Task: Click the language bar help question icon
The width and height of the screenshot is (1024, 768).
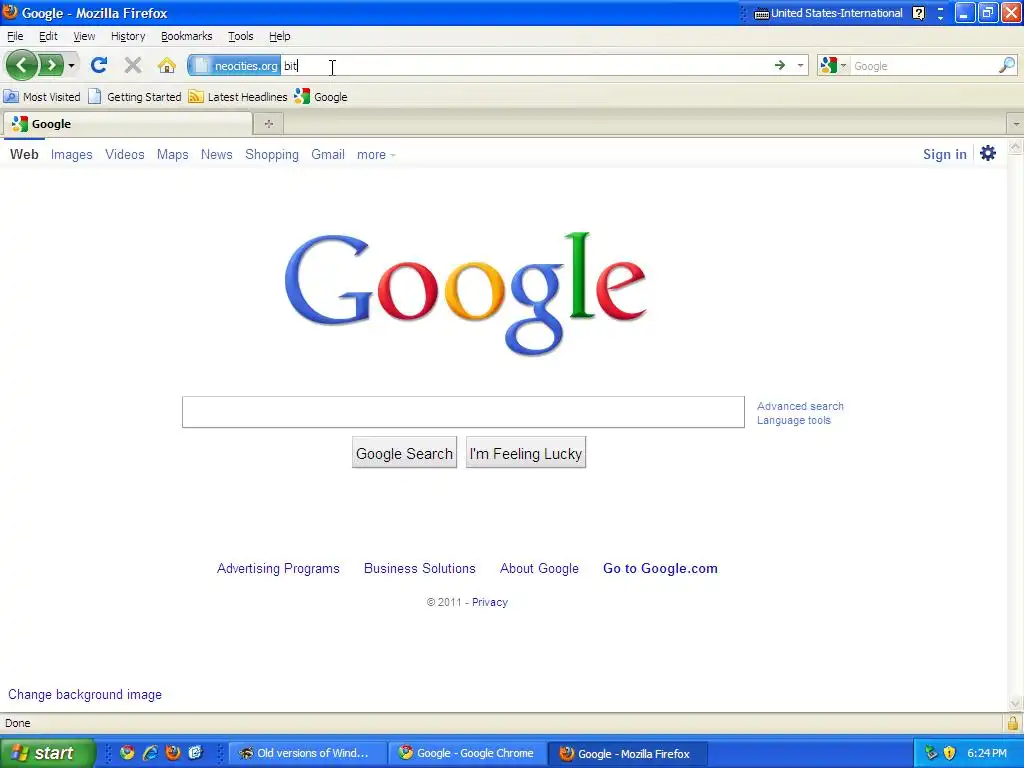Action: (918, 13)
